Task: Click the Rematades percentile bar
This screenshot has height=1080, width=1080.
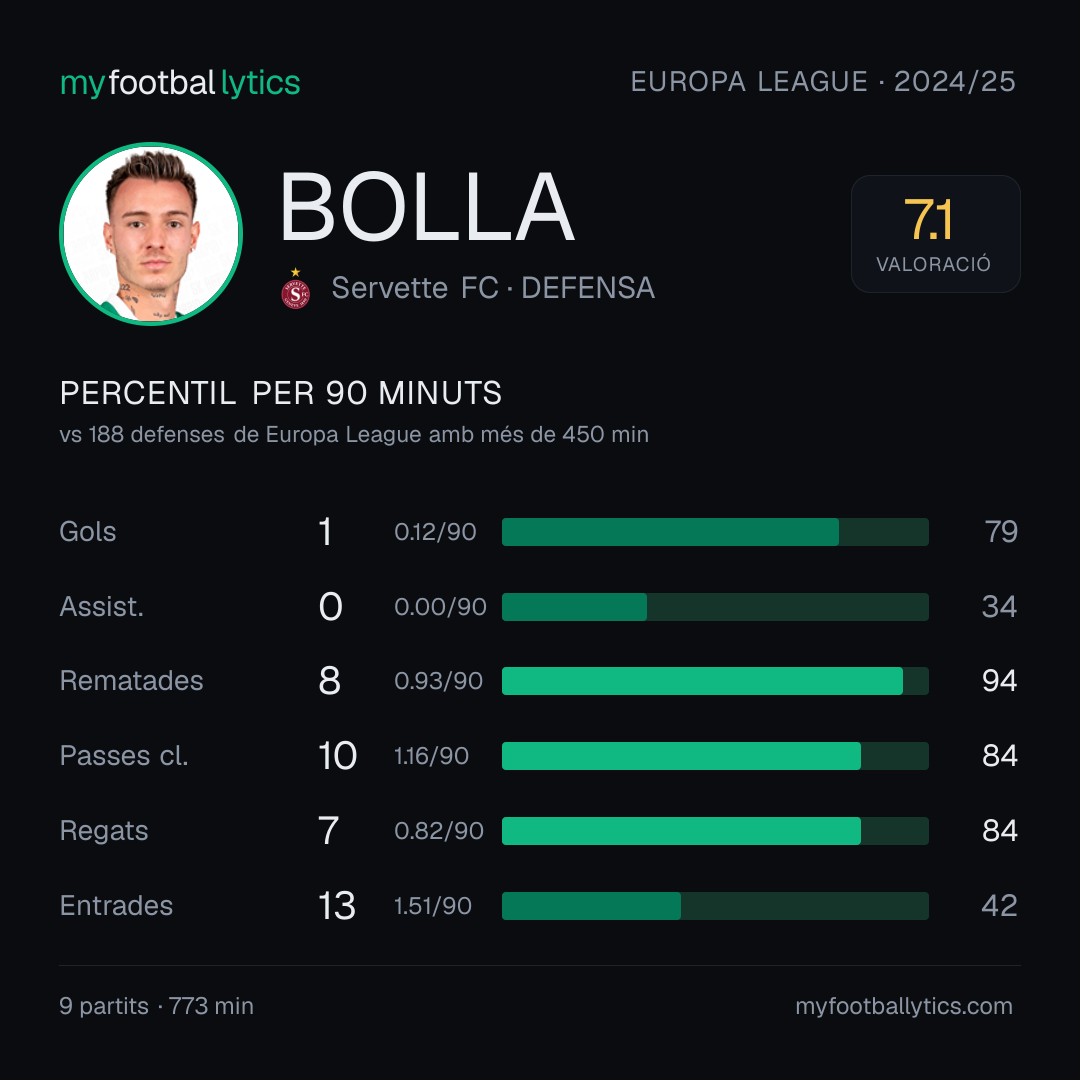Action: [715, 681]
